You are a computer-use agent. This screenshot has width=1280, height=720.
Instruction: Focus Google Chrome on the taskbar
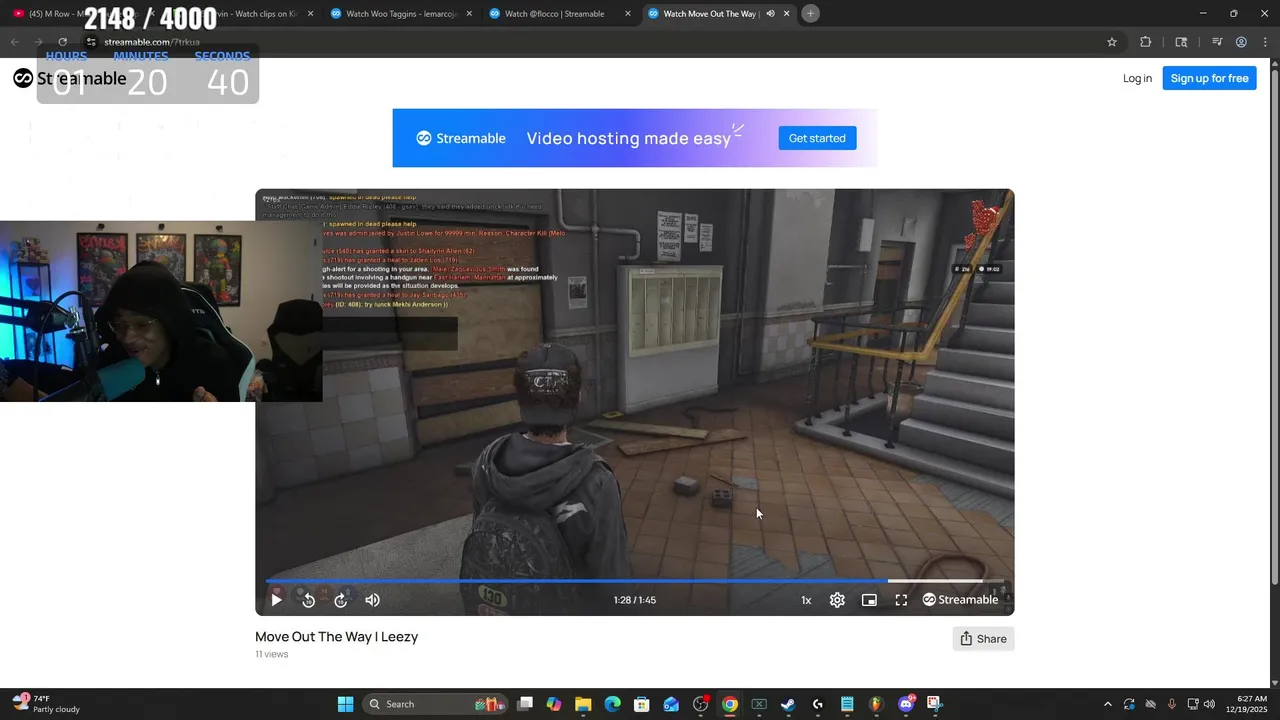(730, 704)
